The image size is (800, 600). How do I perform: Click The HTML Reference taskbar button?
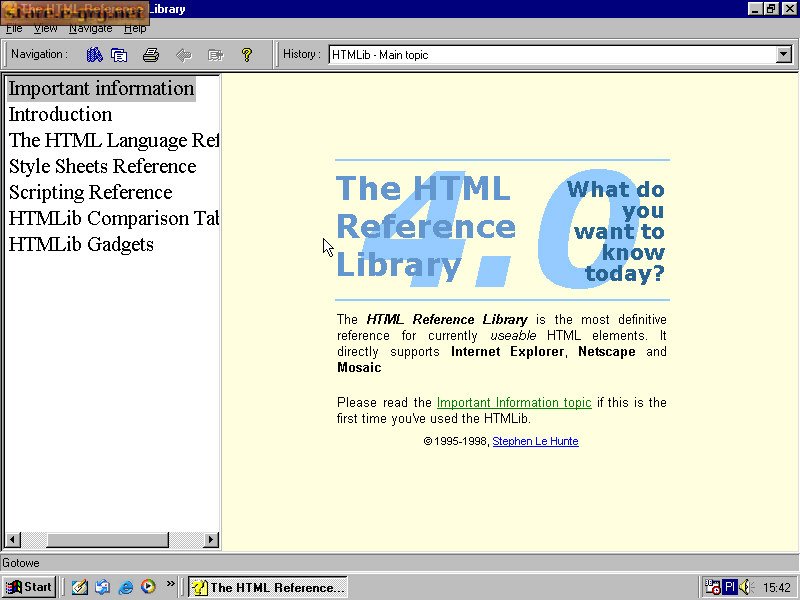[268, 587]
